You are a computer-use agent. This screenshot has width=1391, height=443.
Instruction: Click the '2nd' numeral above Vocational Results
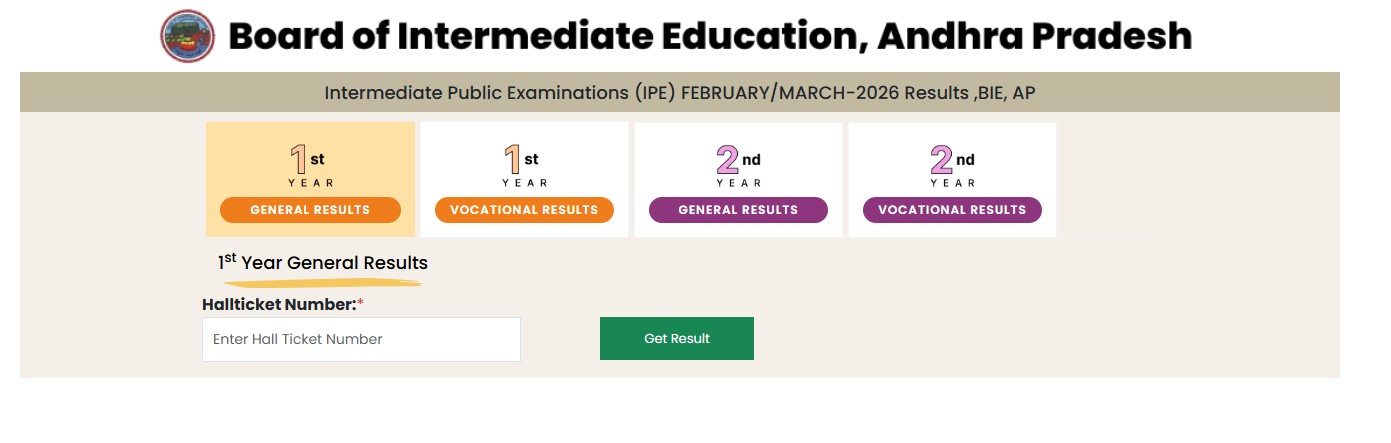click(x=942, y=160)
